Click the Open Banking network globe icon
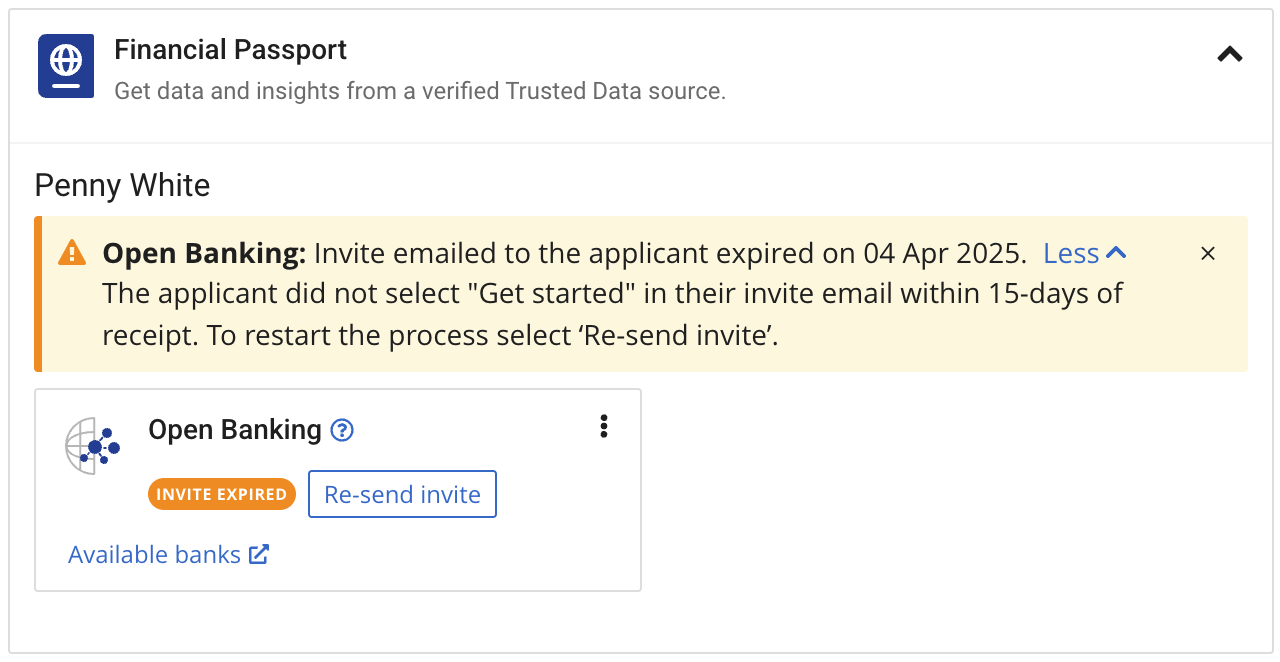Image resolution: width=1280 pixels, height=662 pixels. pyautogui.click(x=92, y=446)
